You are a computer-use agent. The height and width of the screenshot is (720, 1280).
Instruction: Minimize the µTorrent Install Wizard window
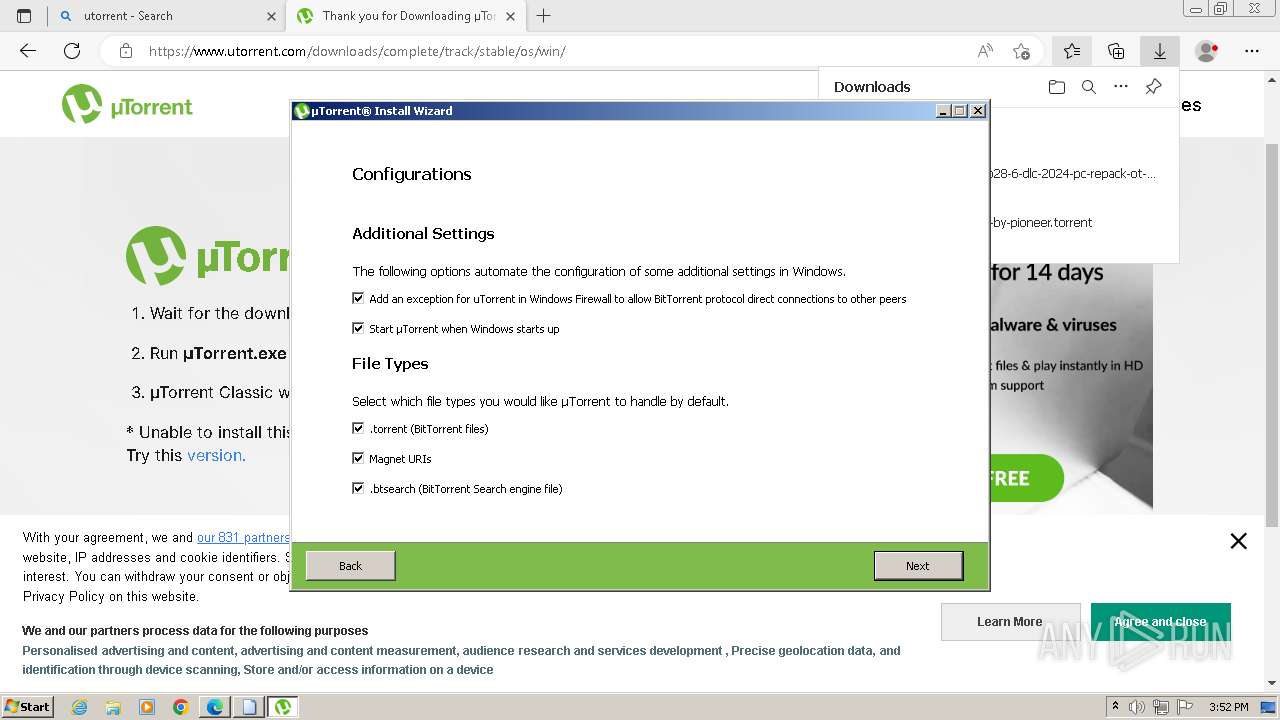click(x=943, y=111)
